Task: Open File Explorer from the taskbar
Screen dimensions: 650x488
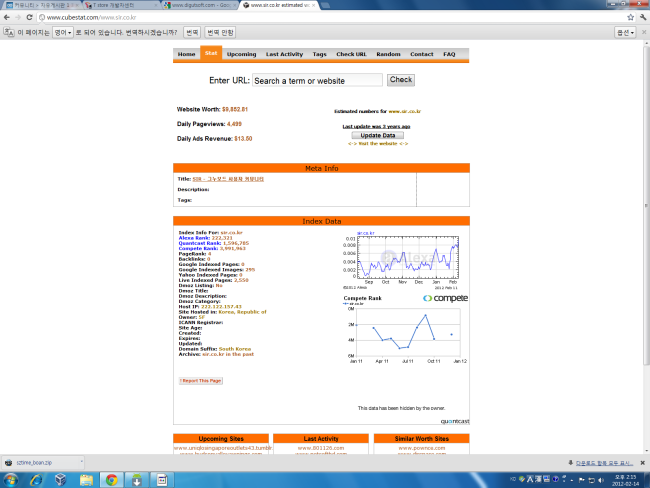Action: click(x=86, y=480)
